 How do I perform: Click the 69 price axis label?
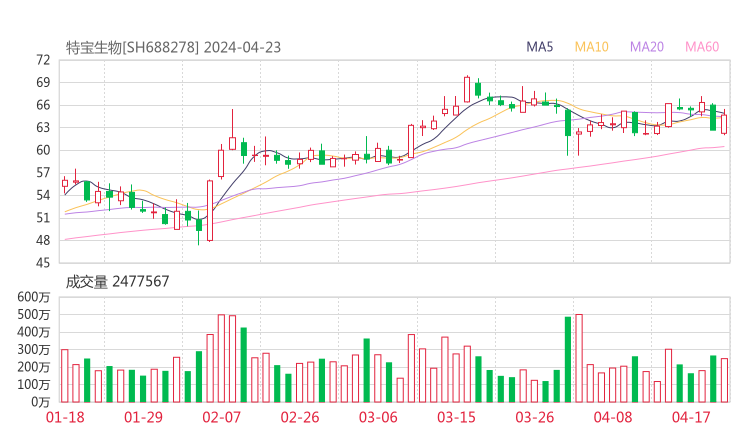tap(43, 83)
